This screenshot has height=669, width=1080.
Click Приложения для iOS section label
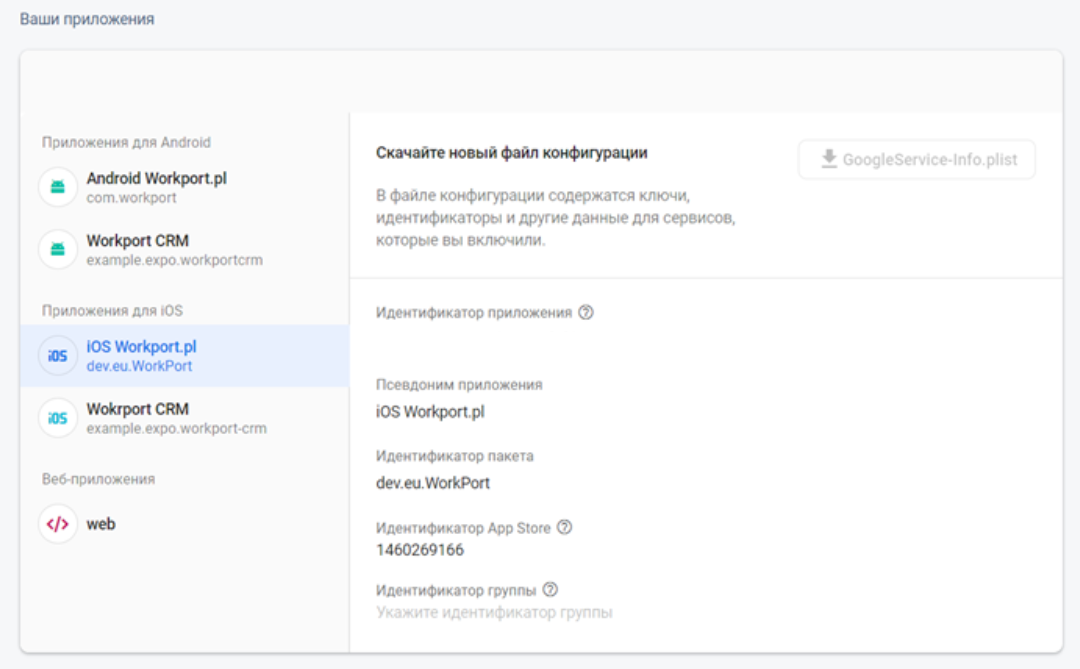click(112, 311)
